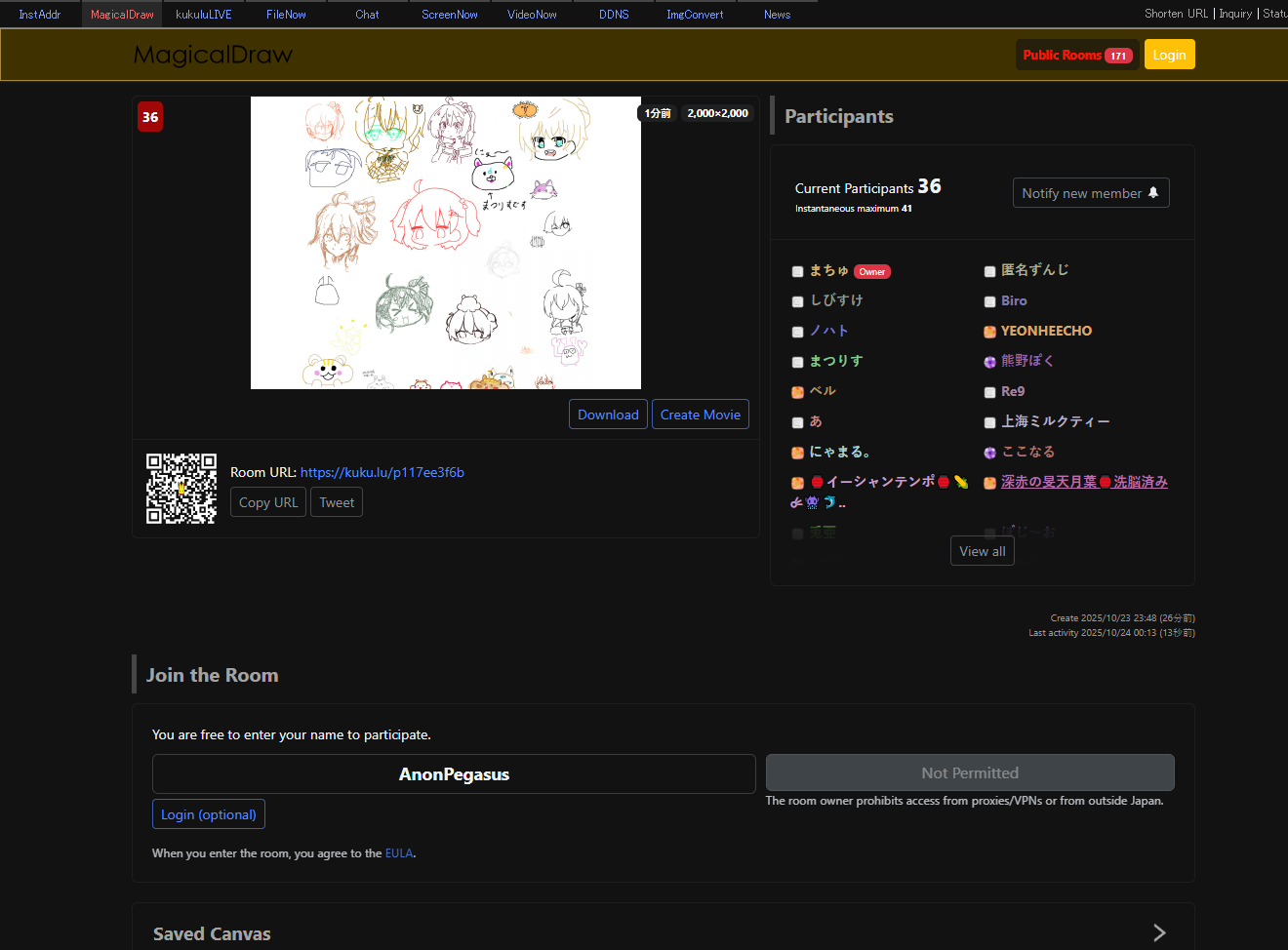
Task: Click the icon beside Re9
Action: [x=990, y=393]
